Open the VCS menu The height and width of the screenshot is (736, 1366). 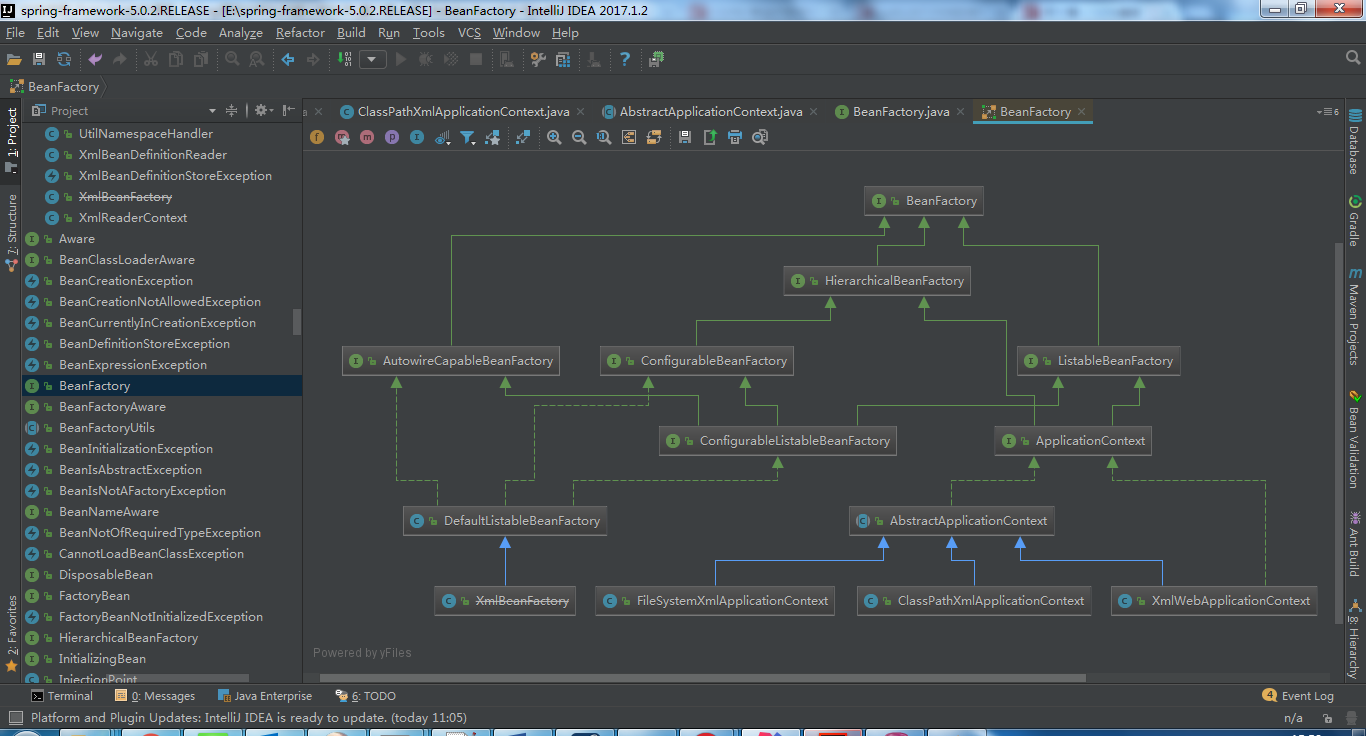pos(469,33)
